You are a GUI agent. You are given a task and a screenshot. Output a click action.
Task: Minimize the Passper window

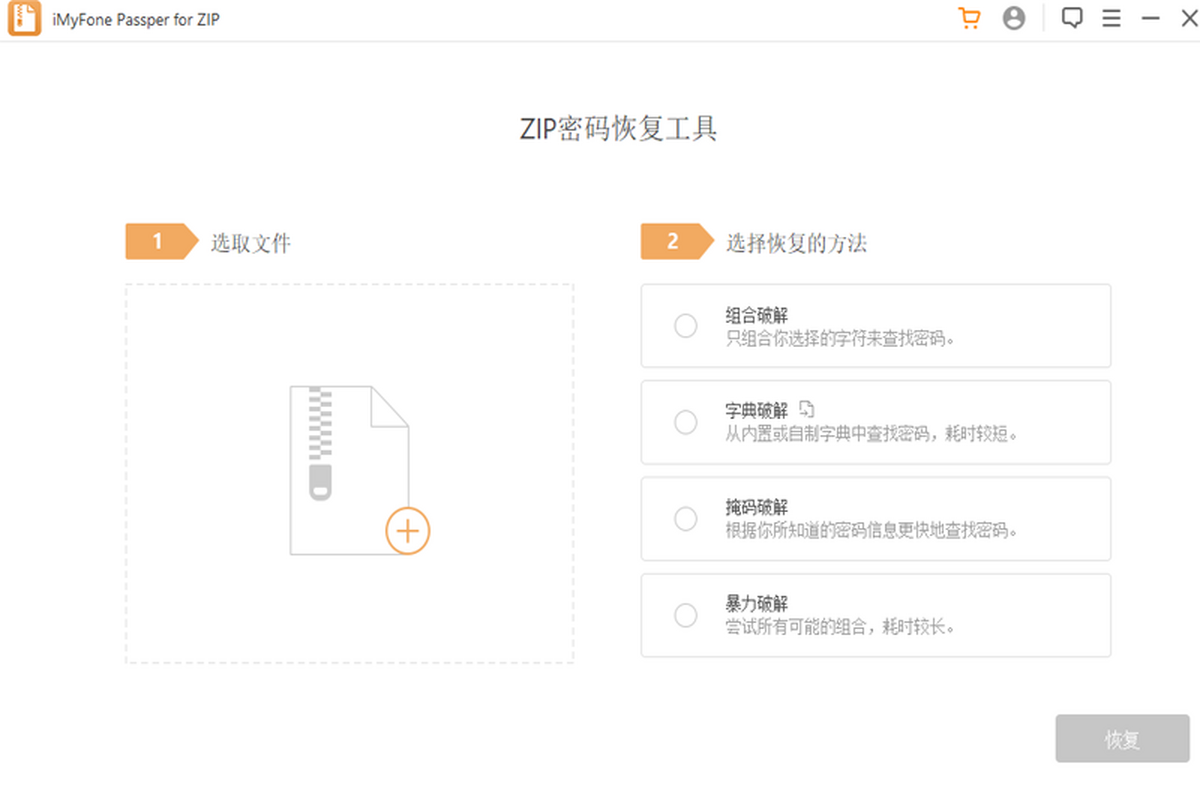[1150, 19]
